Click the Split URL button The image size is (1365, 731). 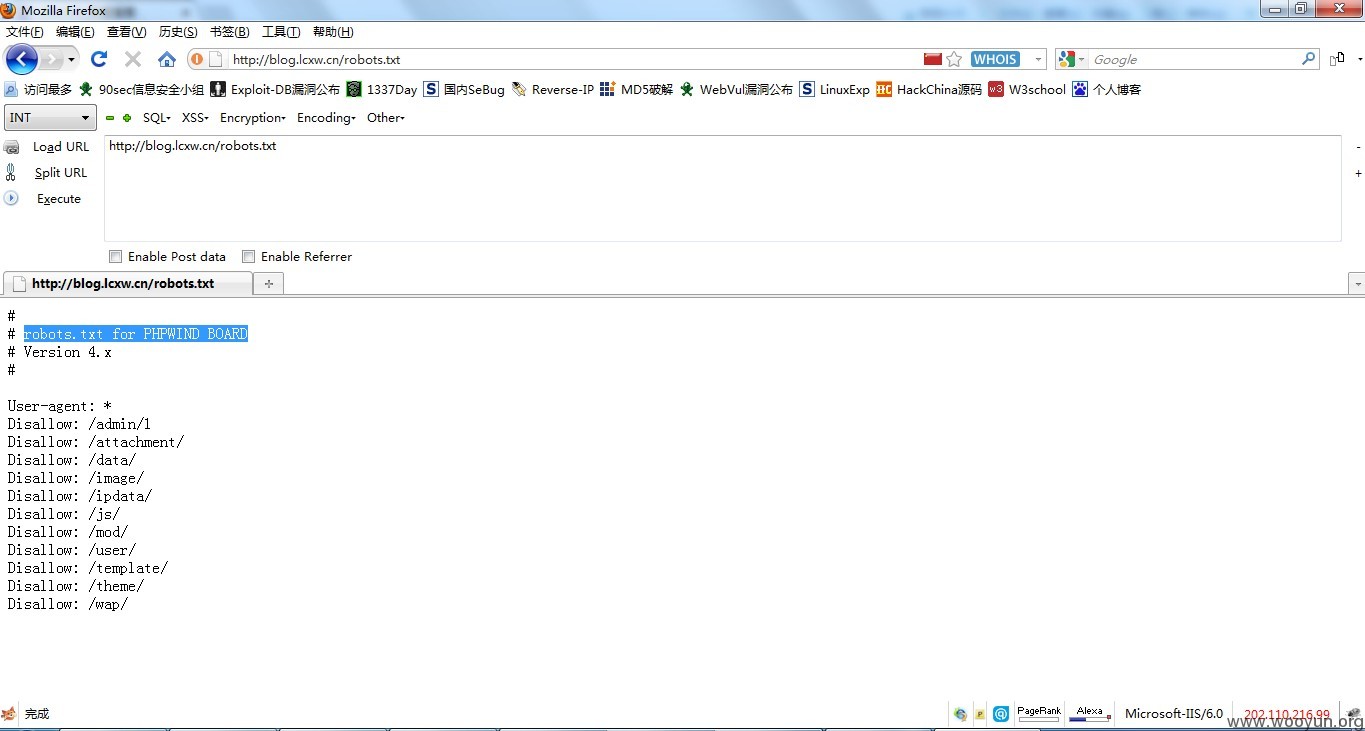click(47, 173)
